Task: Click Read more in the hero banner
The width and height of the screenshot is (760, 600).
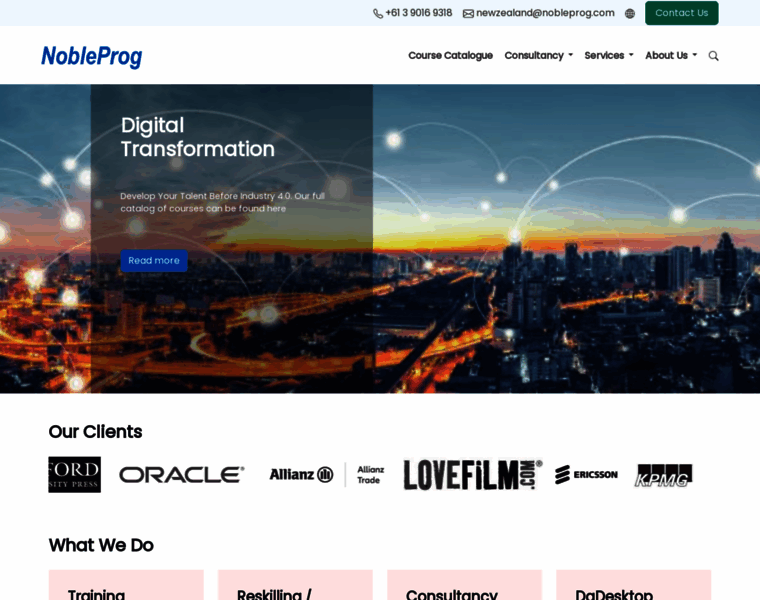Action: pyautogui.click(x=154, y=261)
